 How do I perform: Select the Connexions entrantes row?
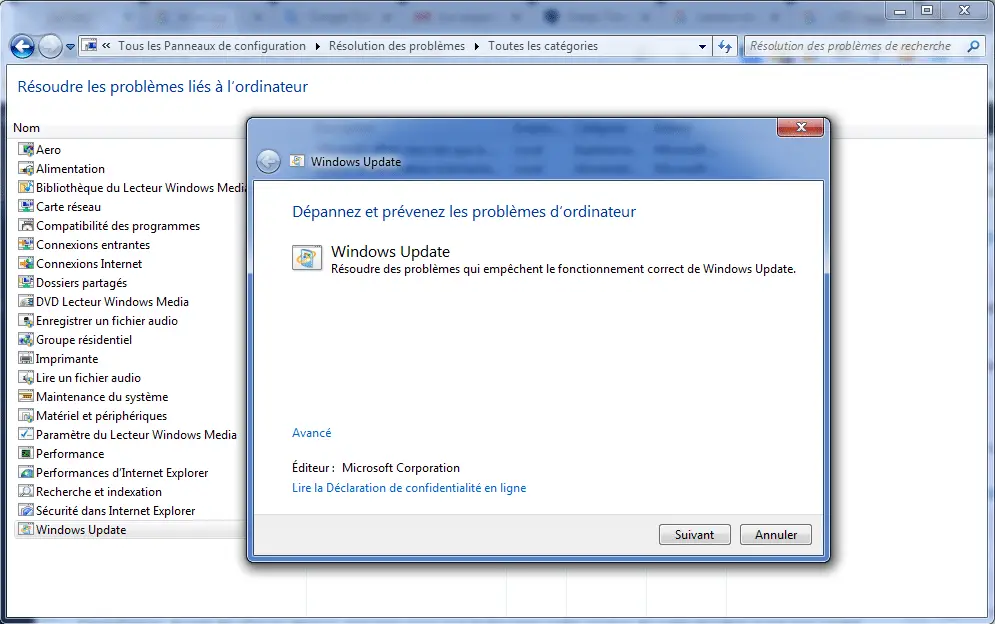(x=93, y=245)
